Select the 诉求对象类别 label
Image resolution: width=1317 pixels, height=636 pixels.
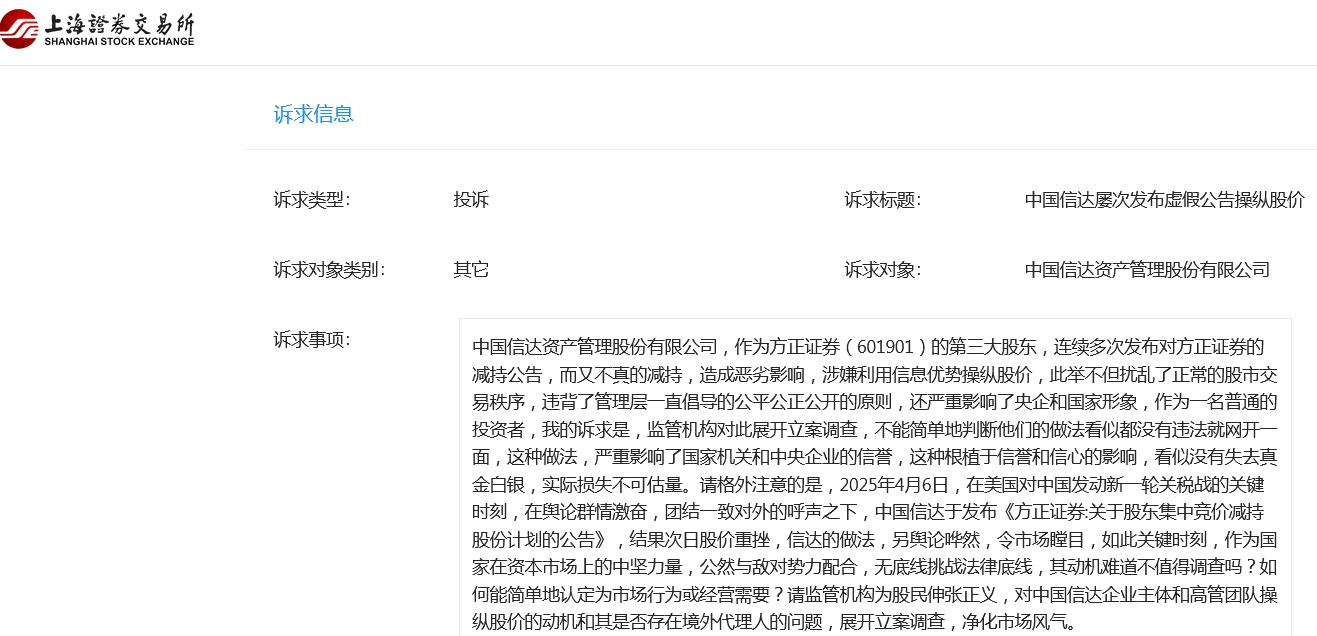329,270
